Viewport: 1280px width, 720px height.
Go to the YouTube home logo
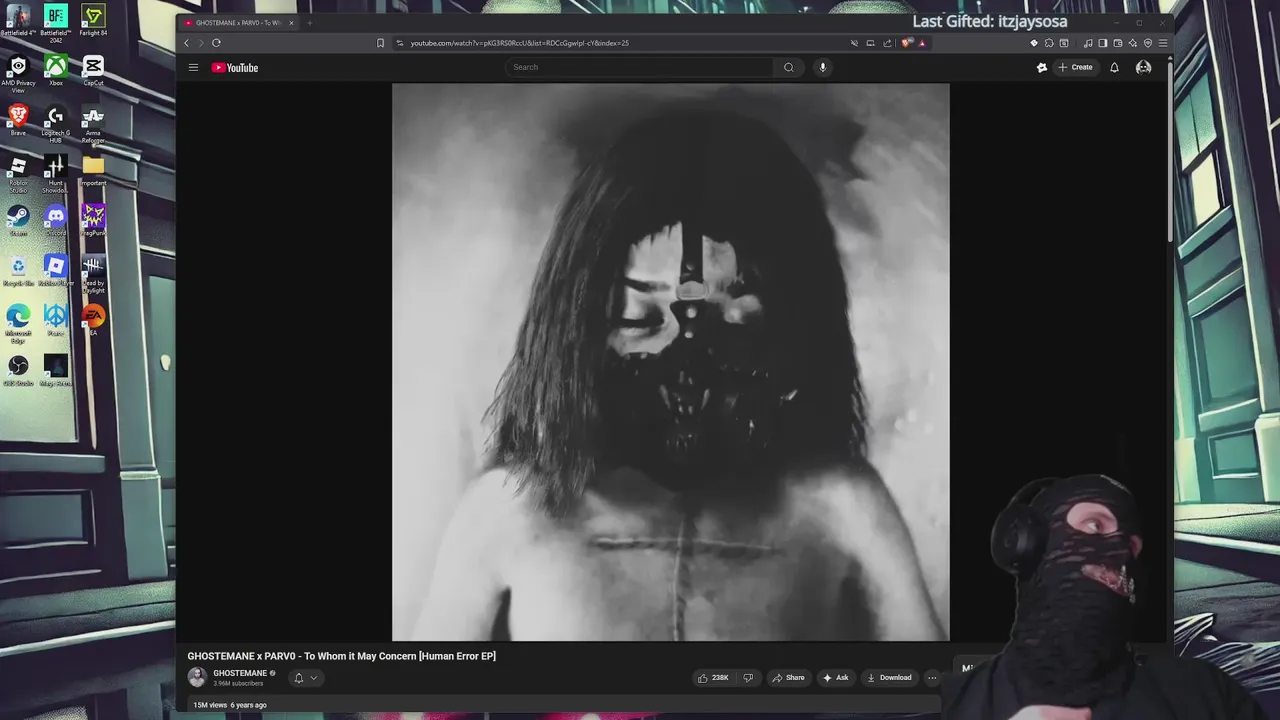tap(235, 68)
